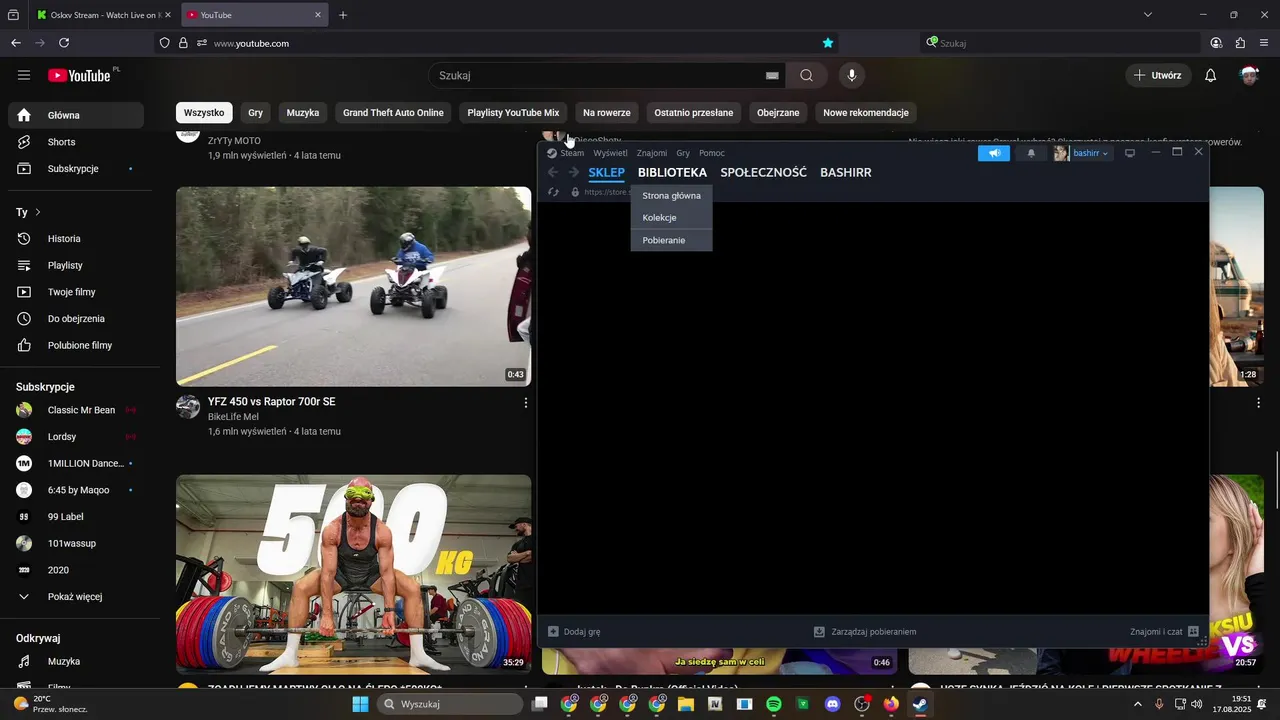Select the 'Na rowerze' filter chip
Image resolution: width=1280 pixels, height=720 pixels.
click(x=607, y=113)
